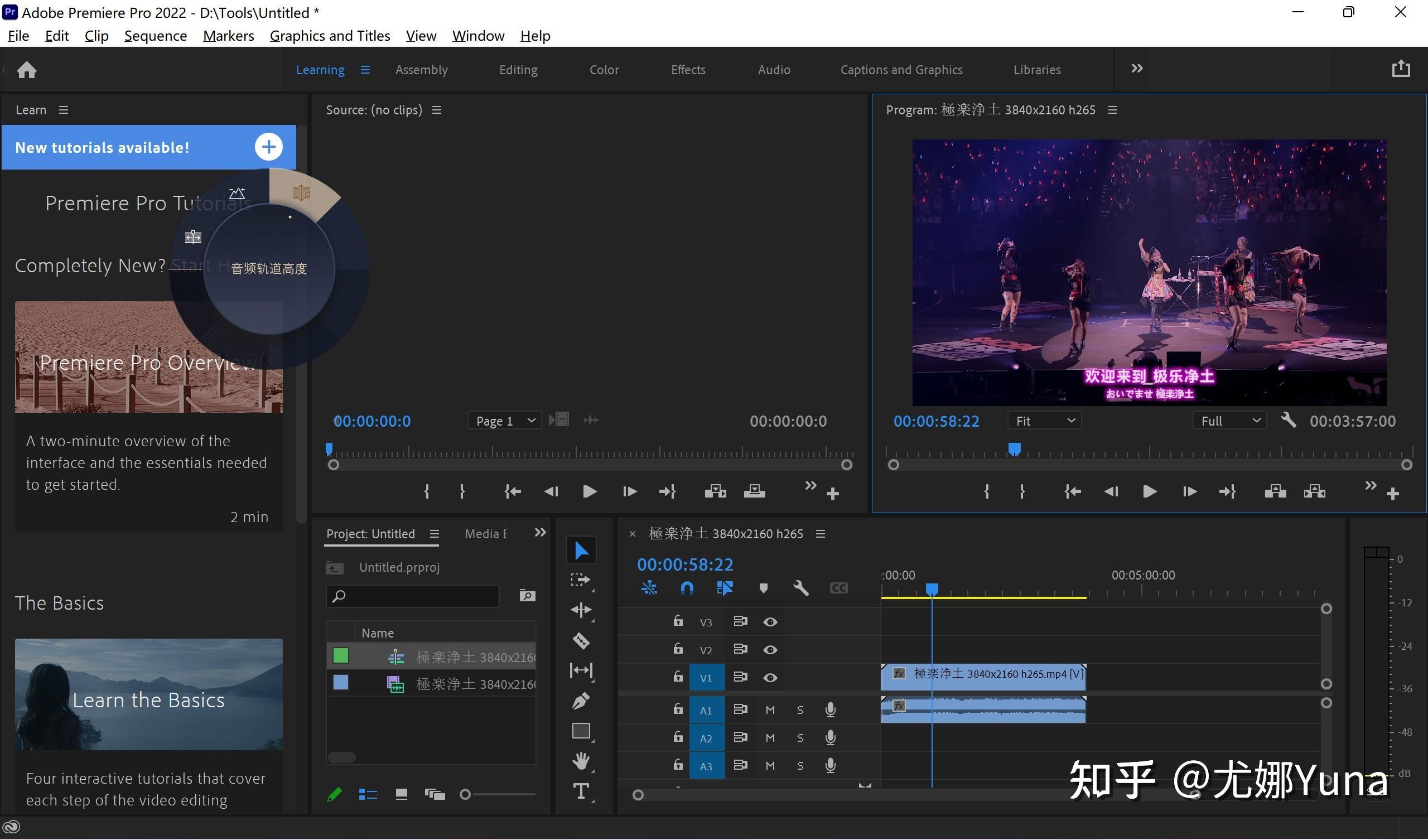
Task: Select the Rectangle tool
Action: pos(581,731)
